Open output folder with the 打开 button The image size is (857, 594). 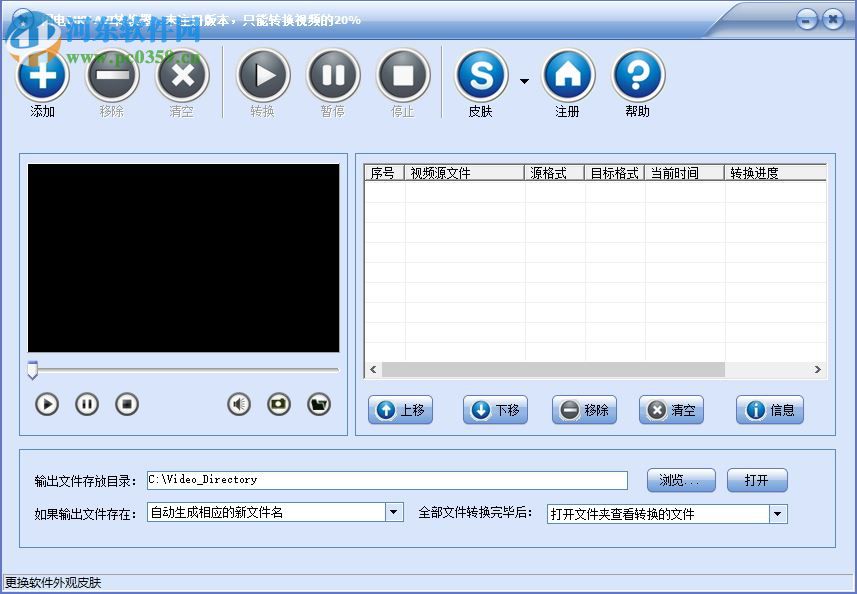tap(757, 480)
